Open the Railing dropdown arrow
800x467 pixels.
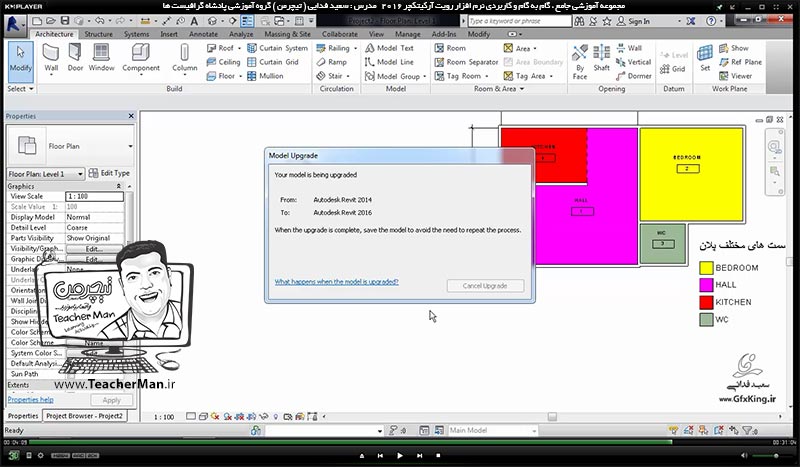(x=356, y=48)
